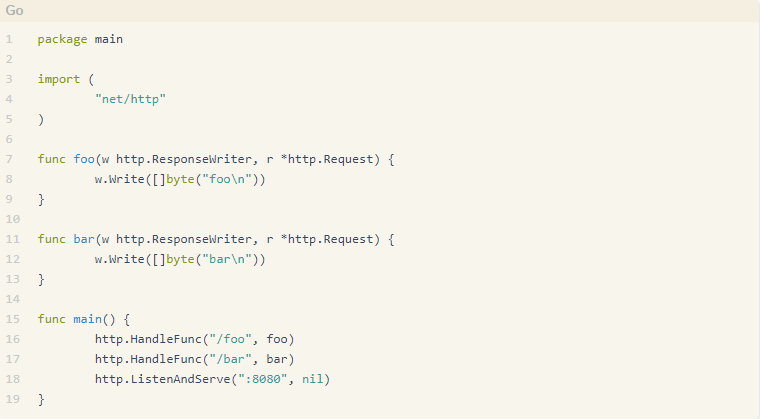Screen dimensions: 760x419
Task: Click the import keyword on line 3
Action: (59, 79)
